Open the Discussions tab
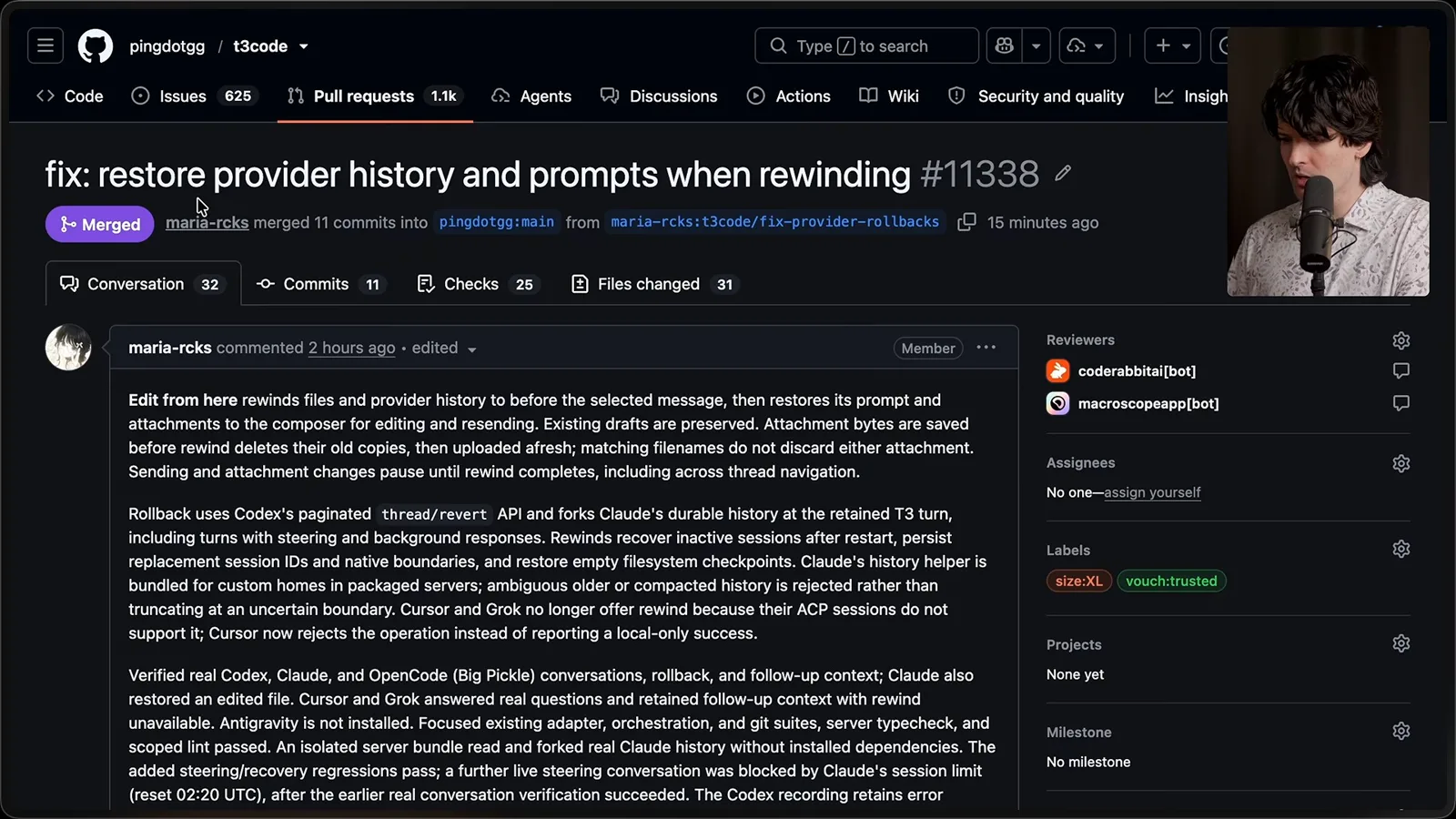Image resolution: width=1456 pixels, height=819 pixels. [x=659, y=96]
